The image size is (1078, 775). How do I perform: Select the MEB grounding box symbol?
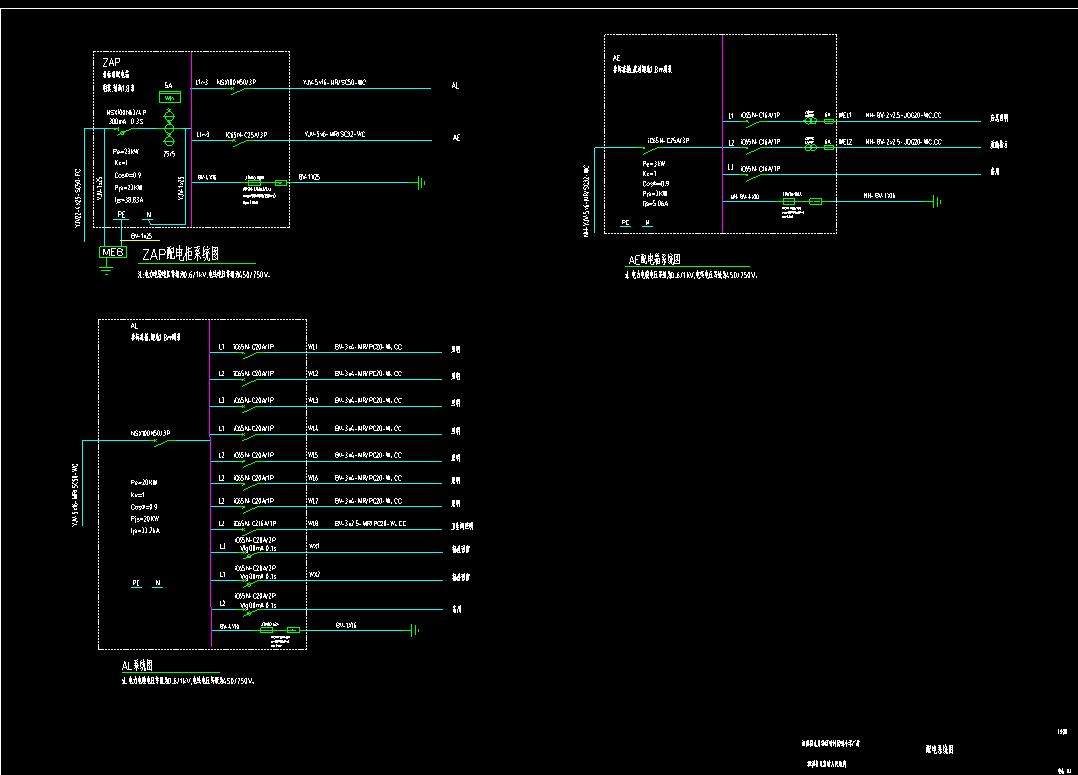click(112, 252)
